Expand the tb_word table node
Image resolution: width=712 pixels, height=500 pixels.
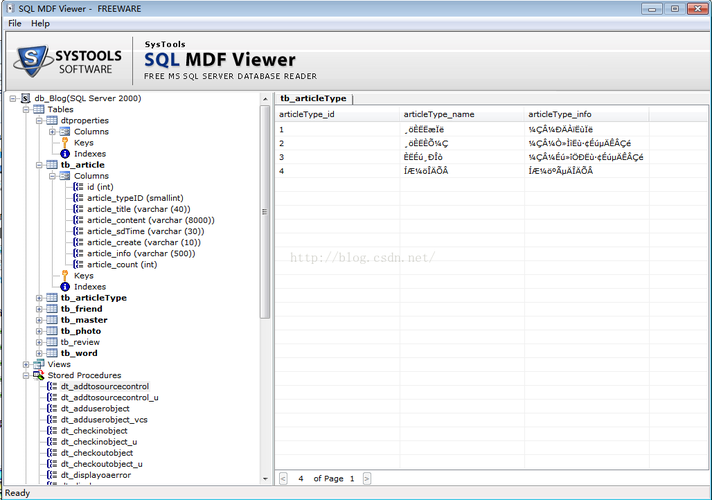pos(39,353)
